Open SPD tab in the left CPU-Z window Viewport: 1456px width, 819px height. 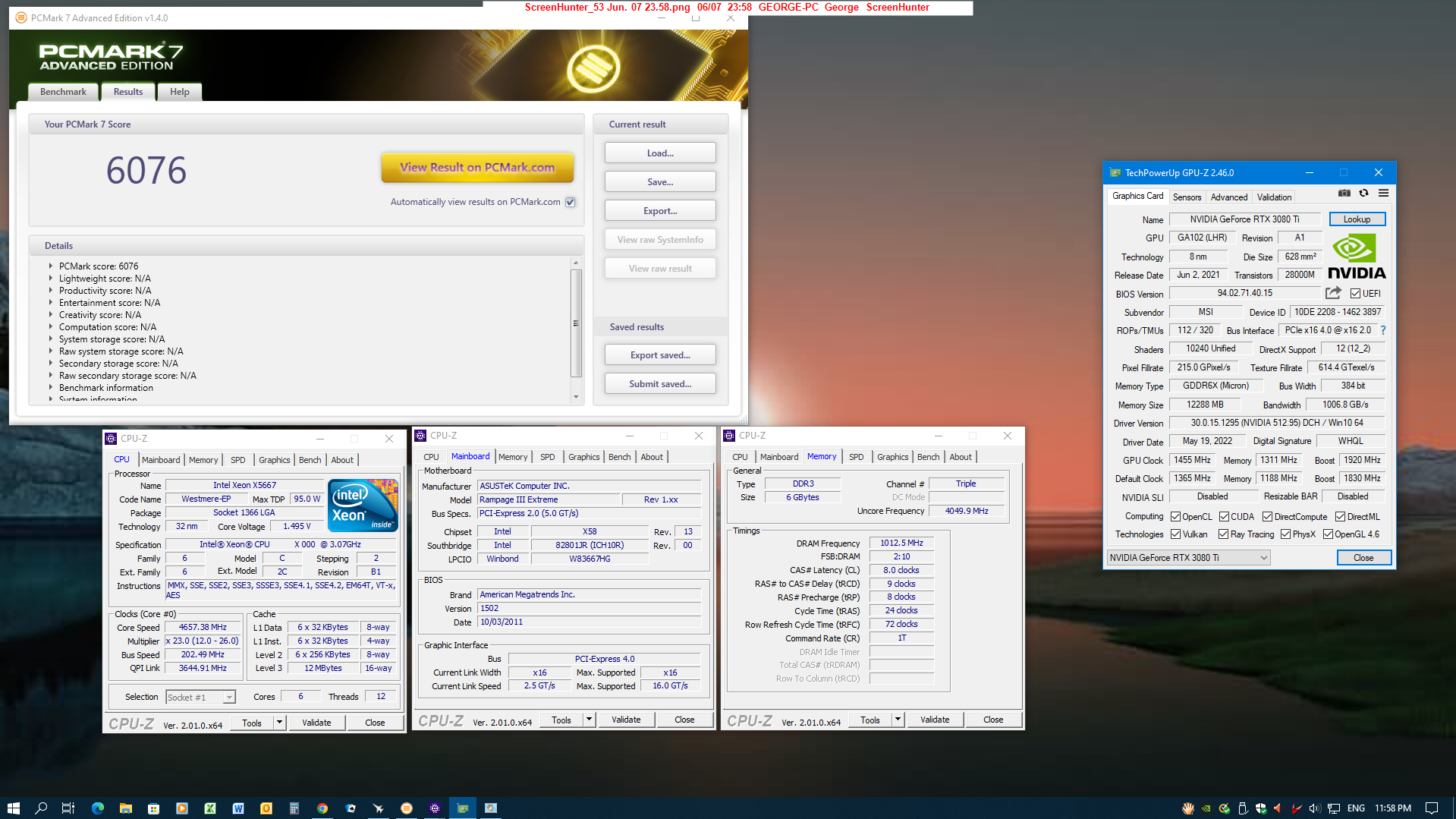tap(237, 460)
